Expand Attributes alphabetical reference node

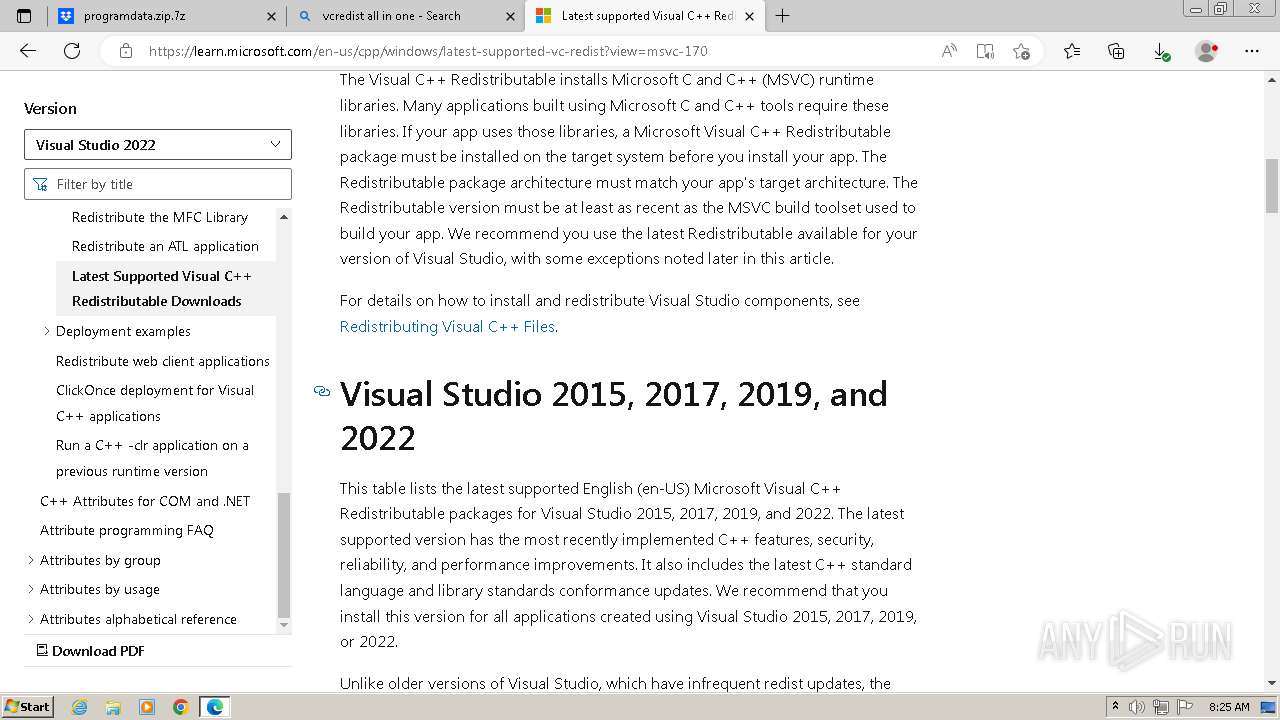coord(30,619)
